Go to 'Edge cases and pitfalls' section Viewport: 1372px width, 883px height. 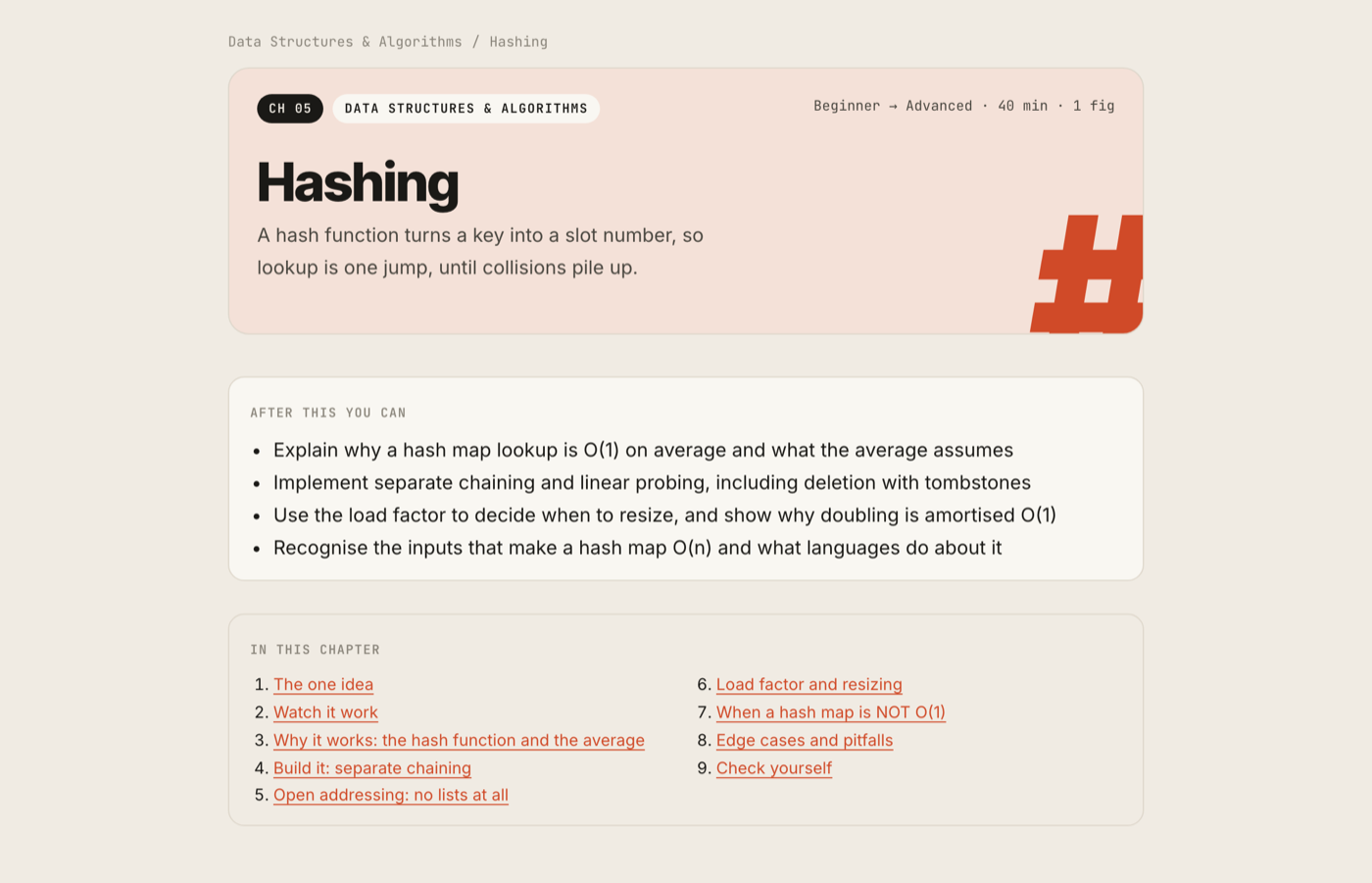(x=805, y=740)
